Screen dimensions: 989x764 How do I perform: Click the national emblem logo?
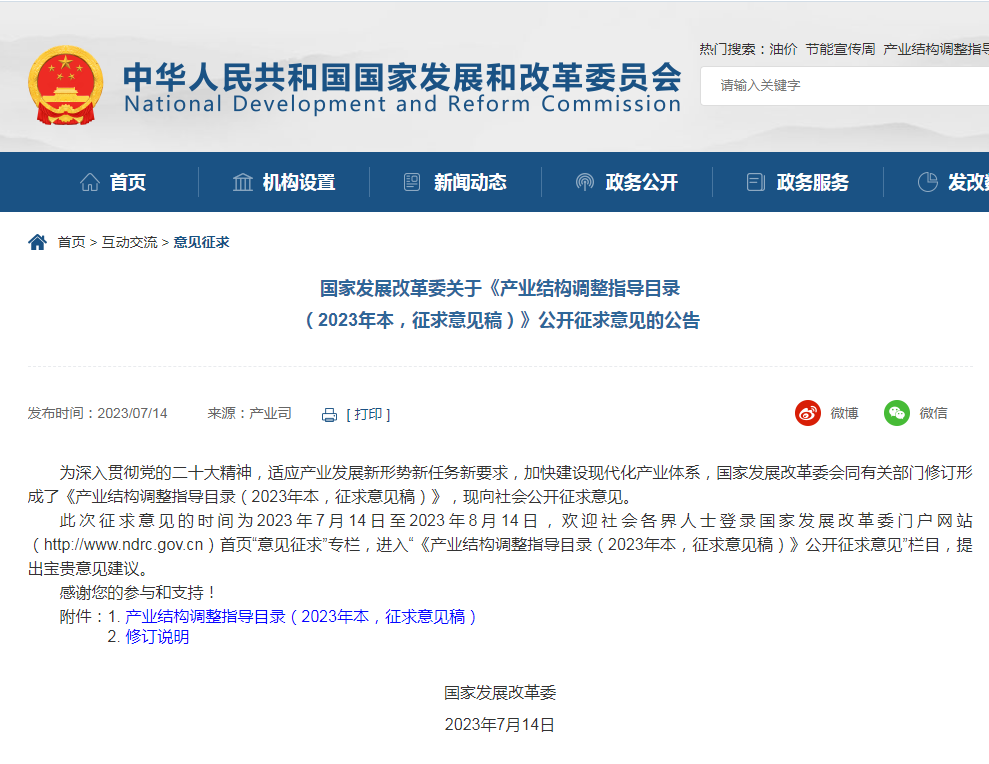click(65, 85)
